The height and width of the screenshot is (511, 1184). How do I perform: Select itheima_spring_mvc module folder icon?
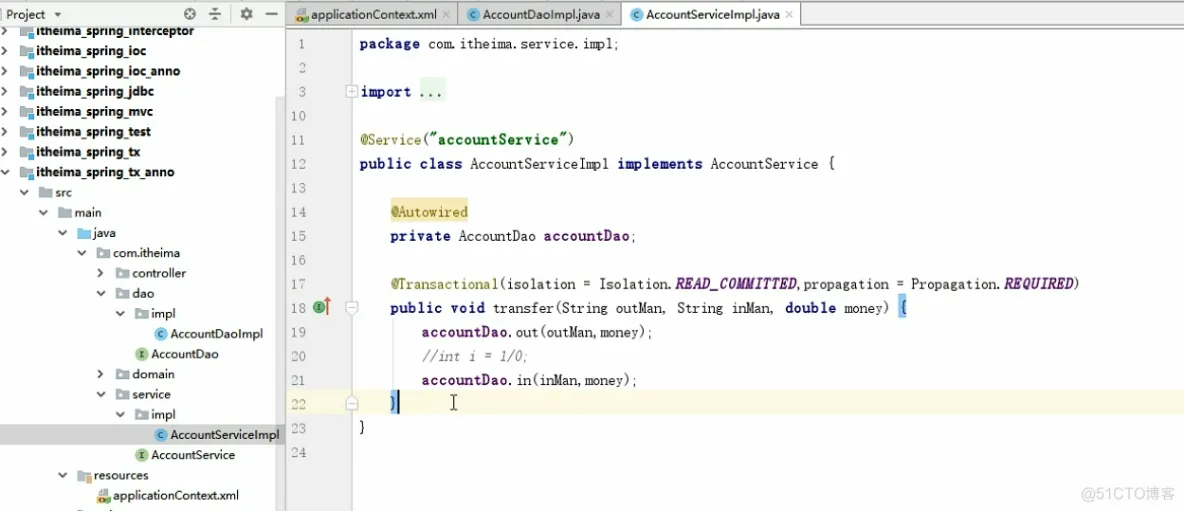26,112
